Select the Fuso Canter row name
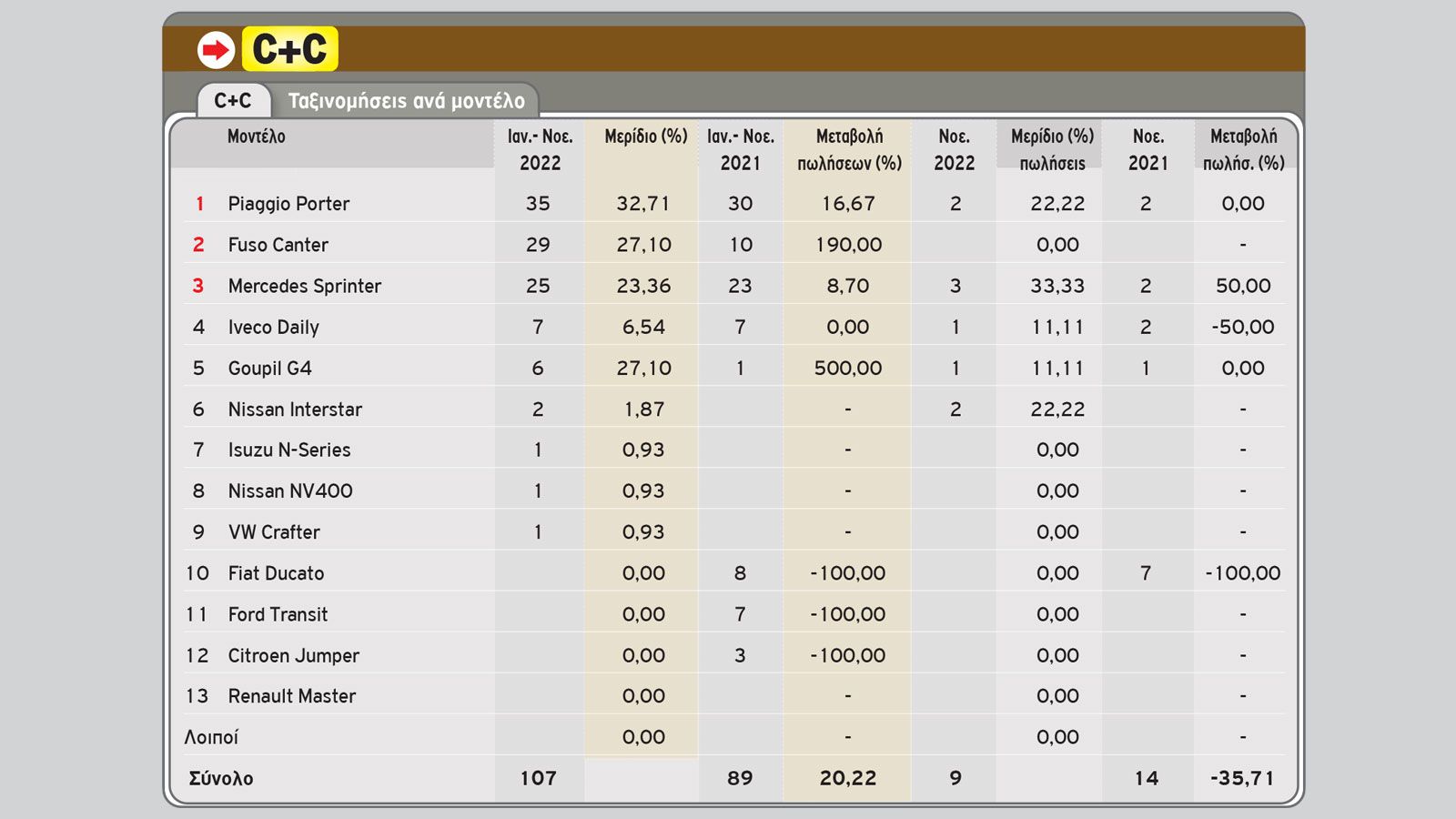 278,245
